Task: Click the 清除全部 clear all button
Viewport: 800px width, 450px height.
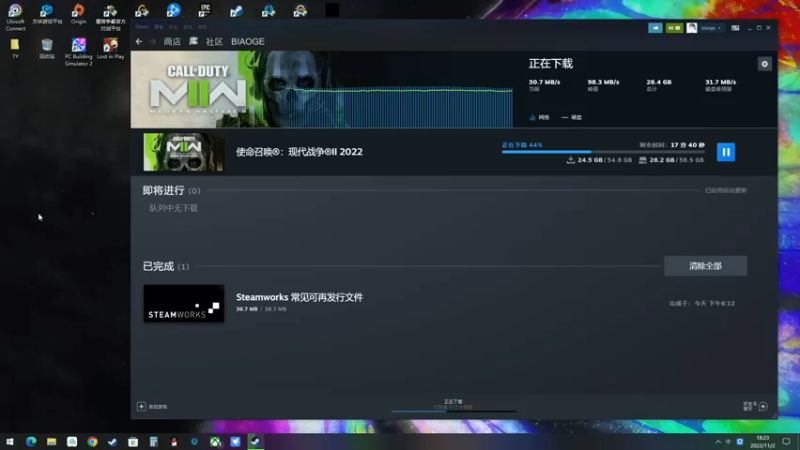Action: [705, 266]
